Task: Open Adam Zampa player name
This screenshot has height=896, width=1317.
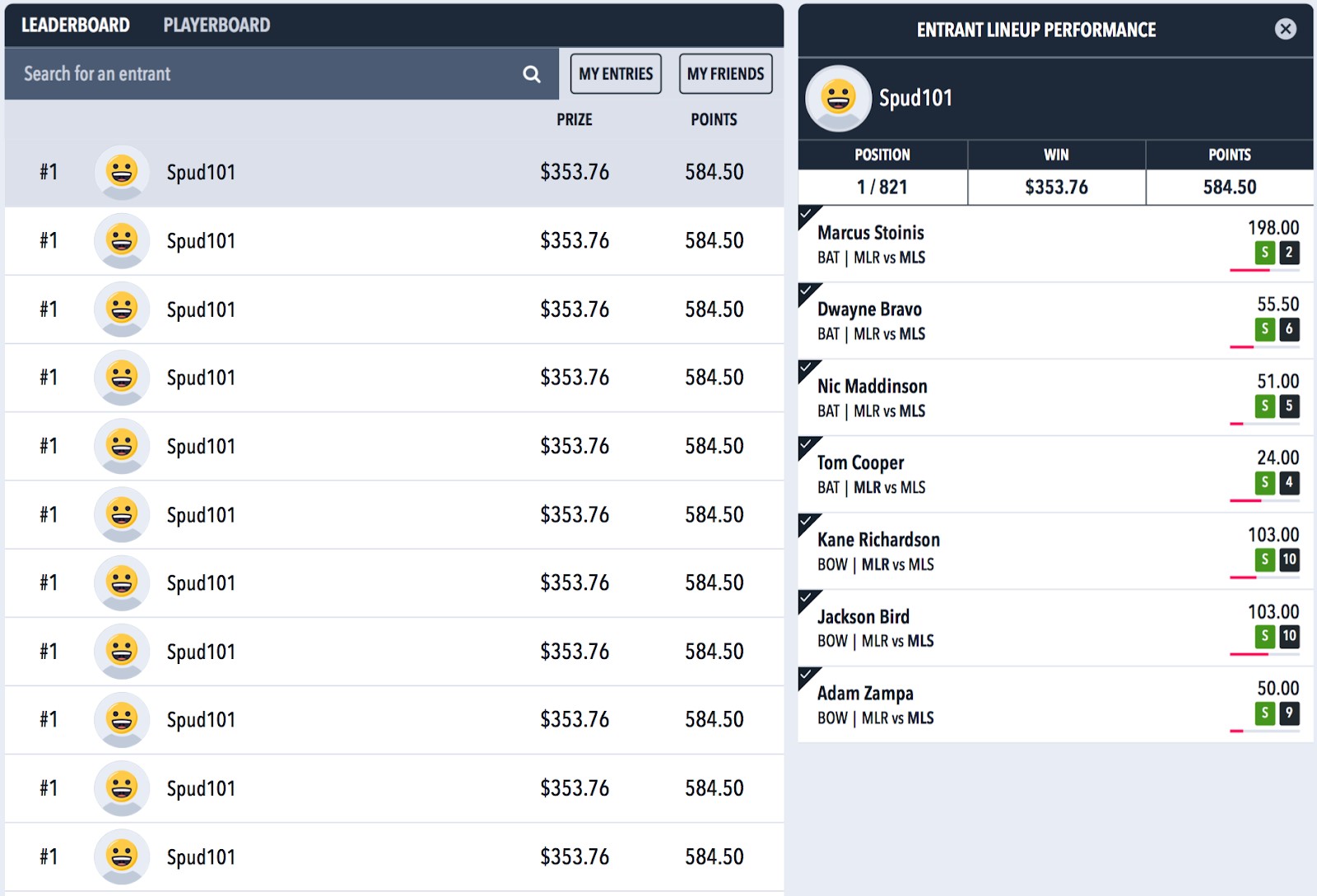Action: click(865, 694)
